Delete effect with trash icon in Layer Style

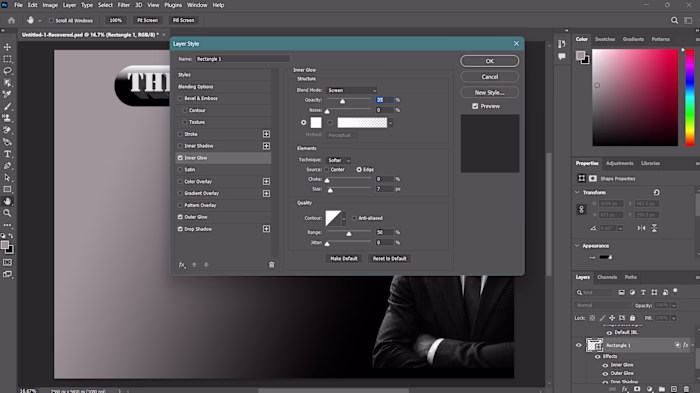click(x=271, y=265)
